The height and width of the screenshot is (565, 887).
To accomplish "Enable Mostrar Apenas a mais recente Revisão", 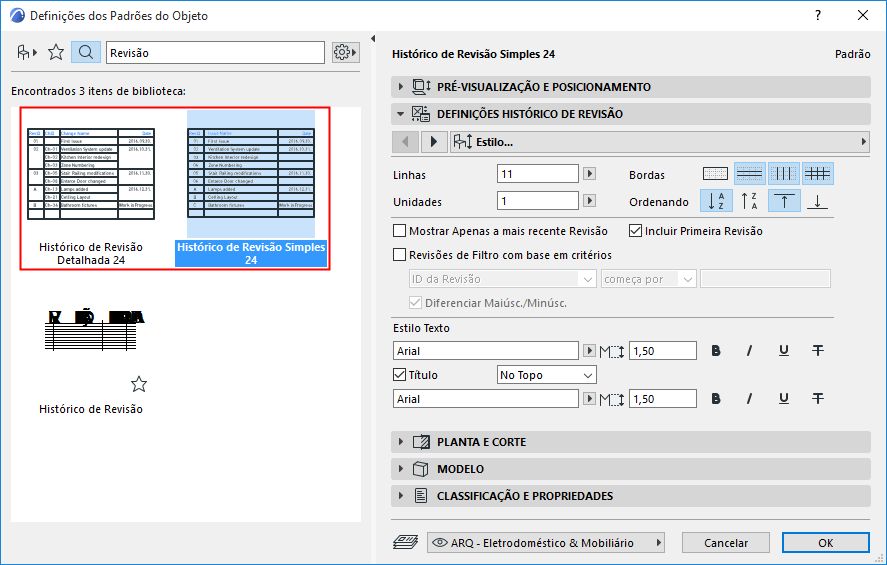I will pyautogui.click(x=399, y=231).
